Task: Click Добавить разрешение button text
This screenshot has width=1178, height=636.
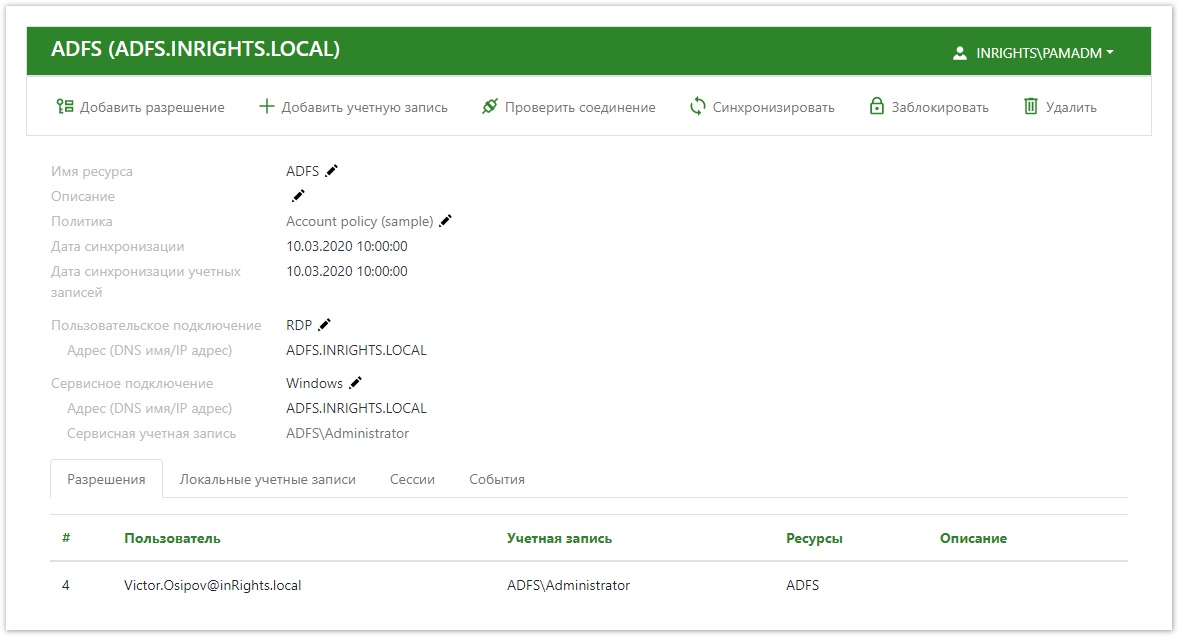Action: point(152,107)
